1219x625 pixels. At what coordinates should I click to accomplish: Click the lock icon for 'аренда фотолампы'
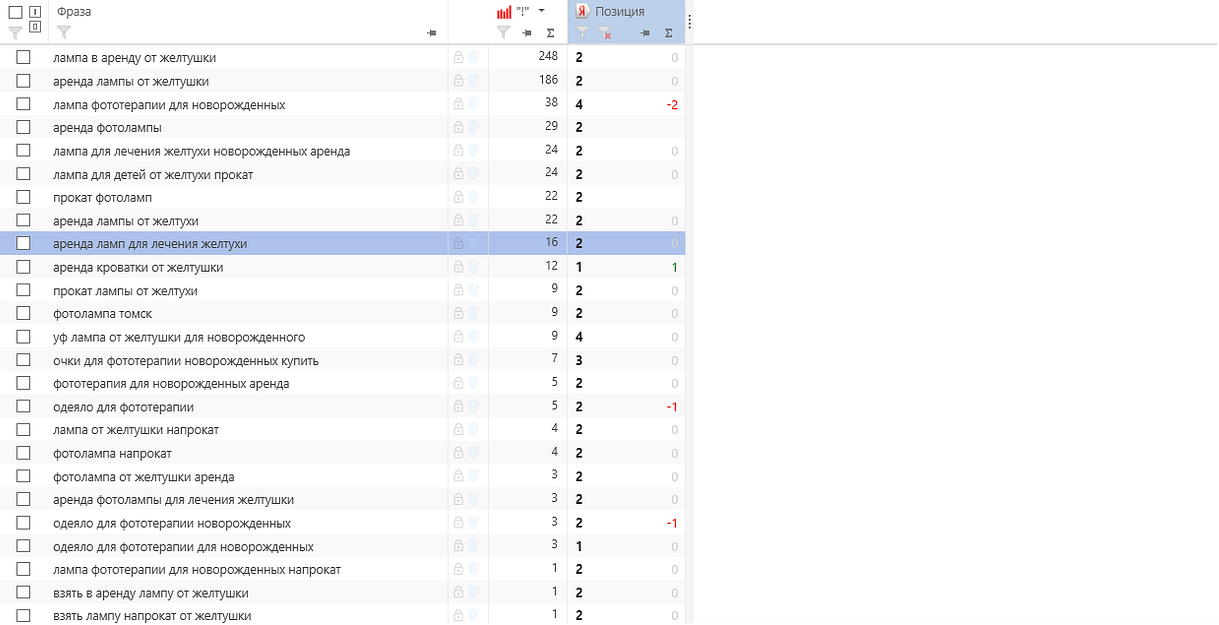[x=458, y=127]
